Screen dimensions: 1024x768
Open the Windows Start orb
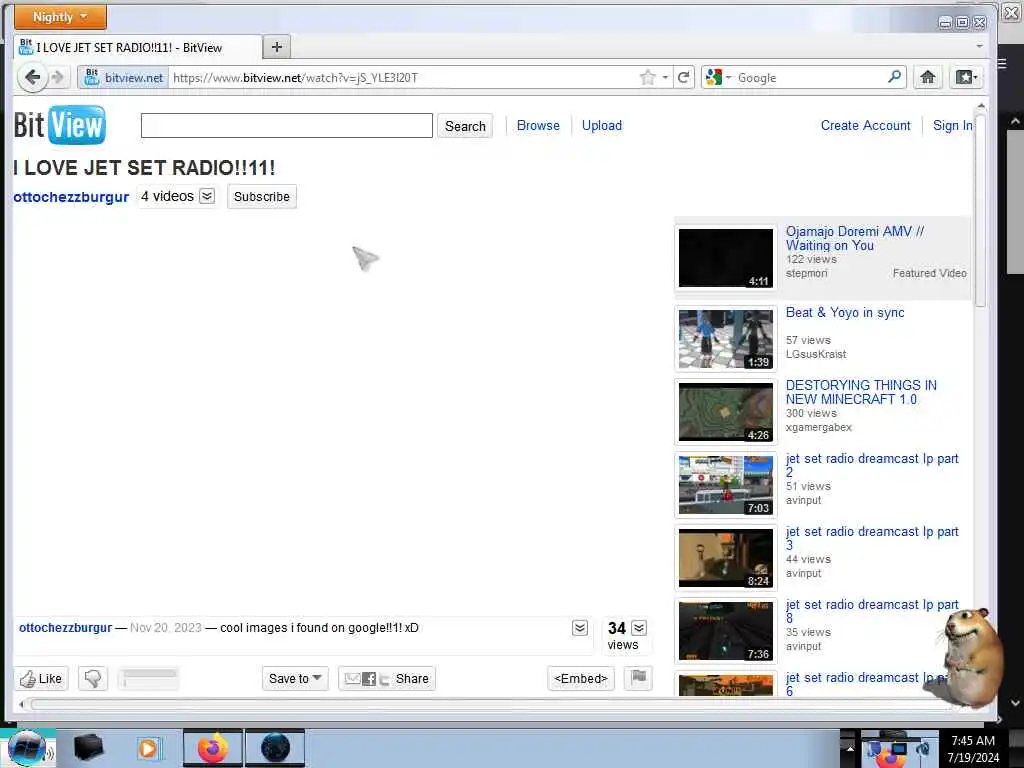tap(26, 748)
